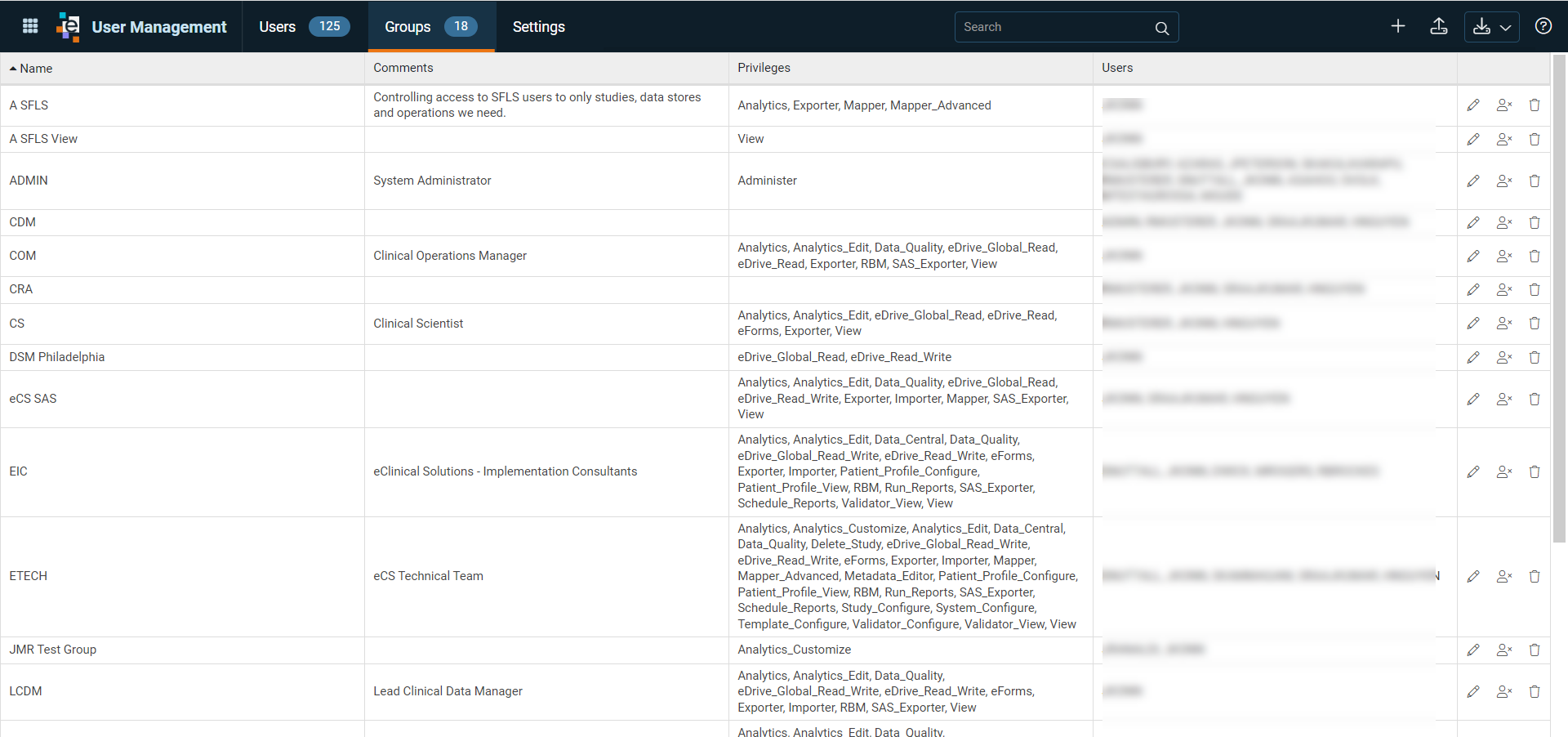The height and width of the screenshot is (737, 1568).
Task: Edit the CDM group
Action: (x=1473, y=223)
